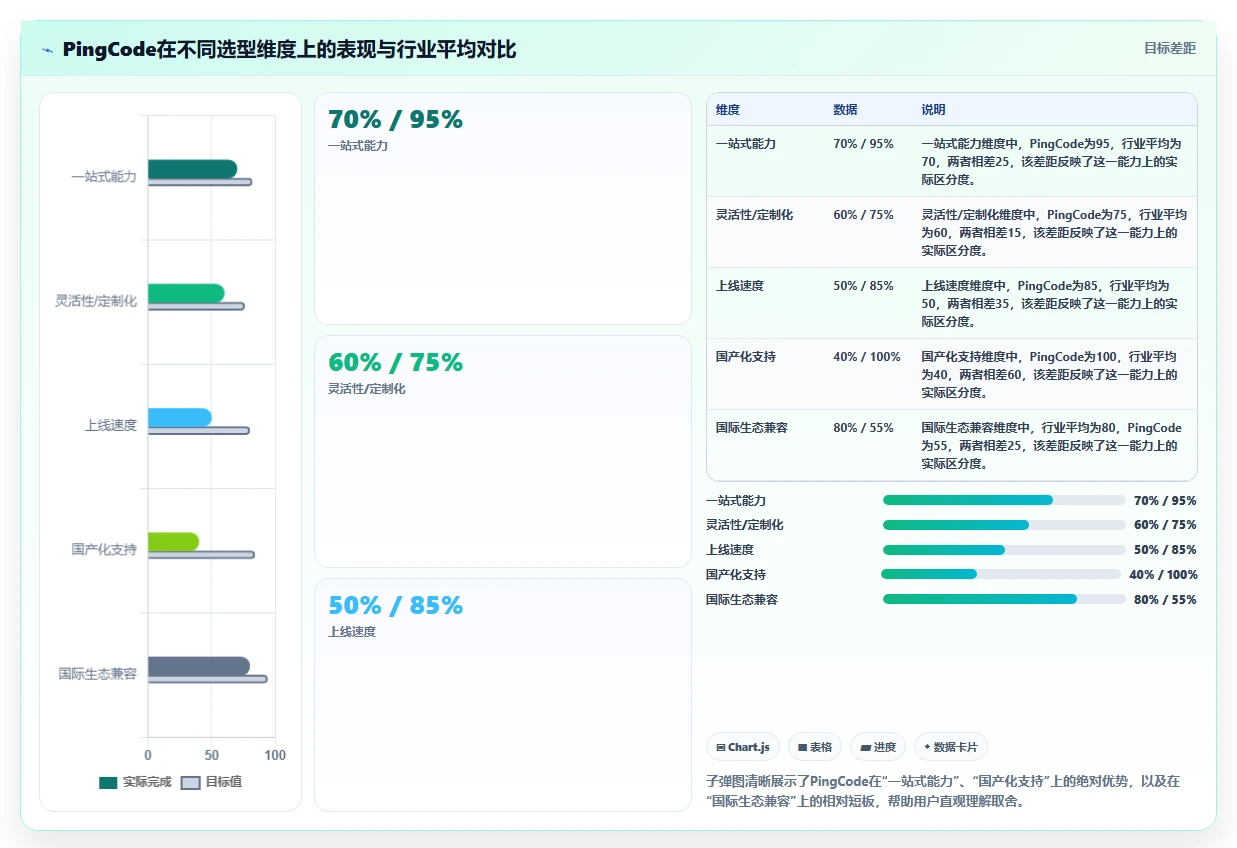
Task: Click the dark teal 一站式能力 chart bar
Action: pyautogui.click(x=192, y=169)
